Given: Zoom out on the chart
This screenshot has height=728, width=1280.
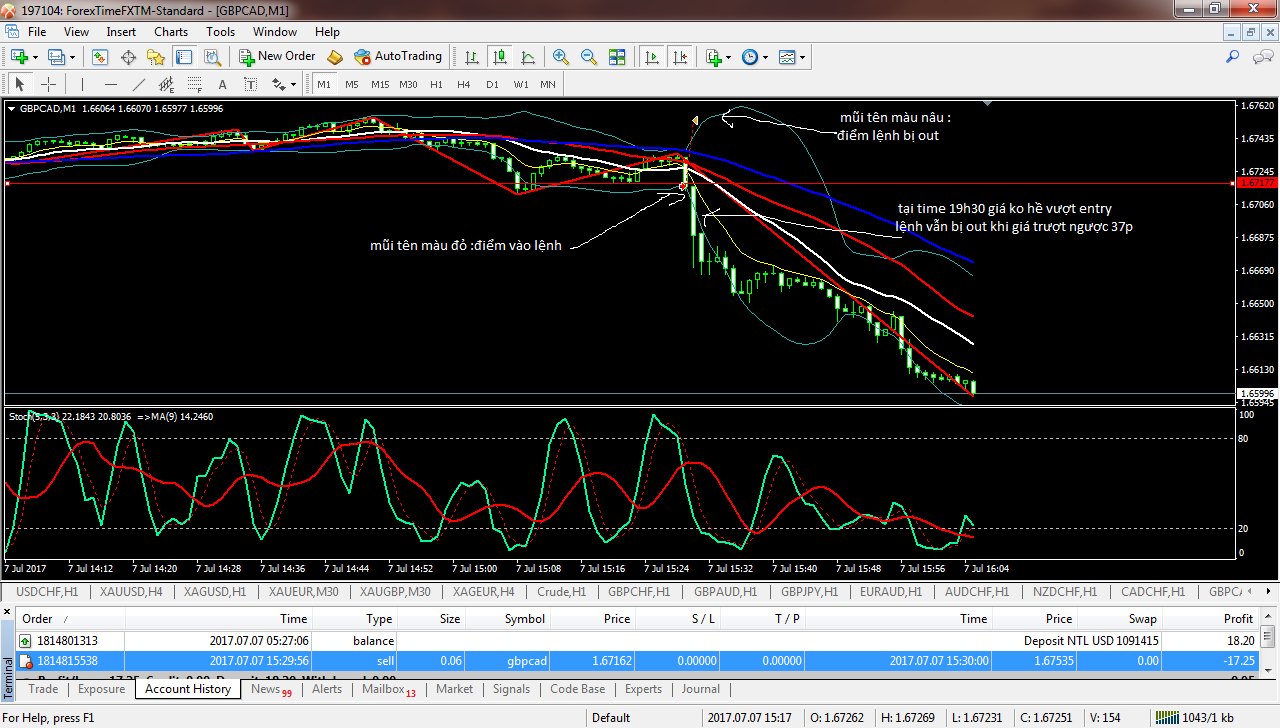Looking at the screenshot, I should tap(589, 57).
